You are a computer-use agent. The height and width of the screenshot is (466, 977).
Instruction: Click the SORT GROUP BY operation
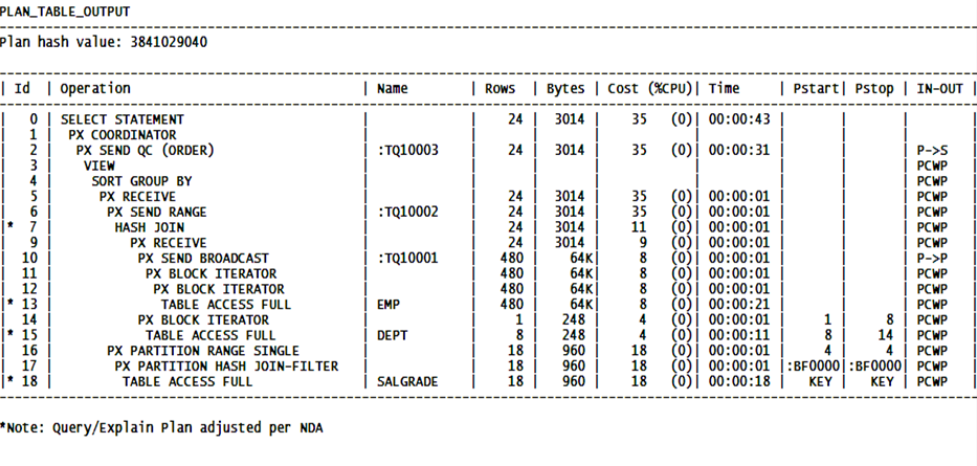click(141, 181)
